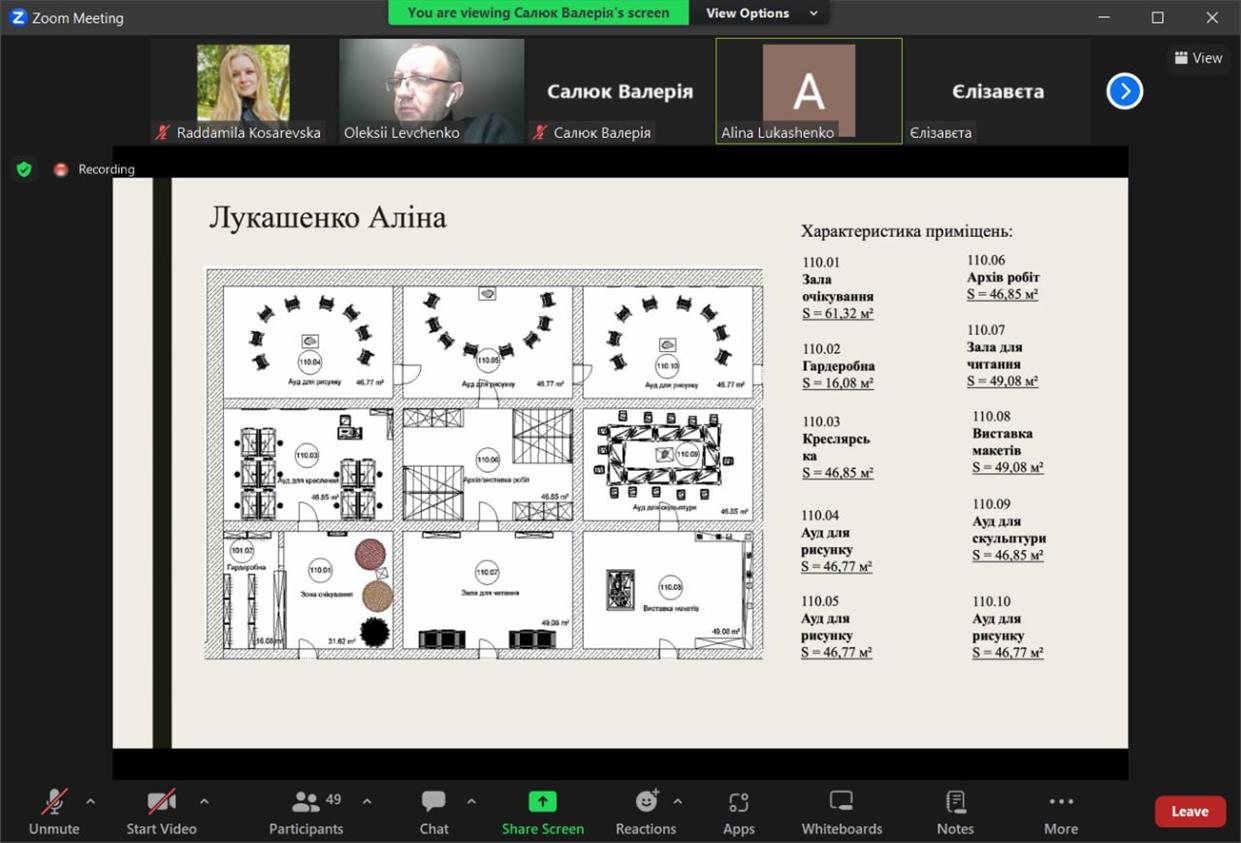The width and height of the screenshot is (1241, 843).
Task: Click slide title "Лукашенко Аліна"
Action: (328, 218)
